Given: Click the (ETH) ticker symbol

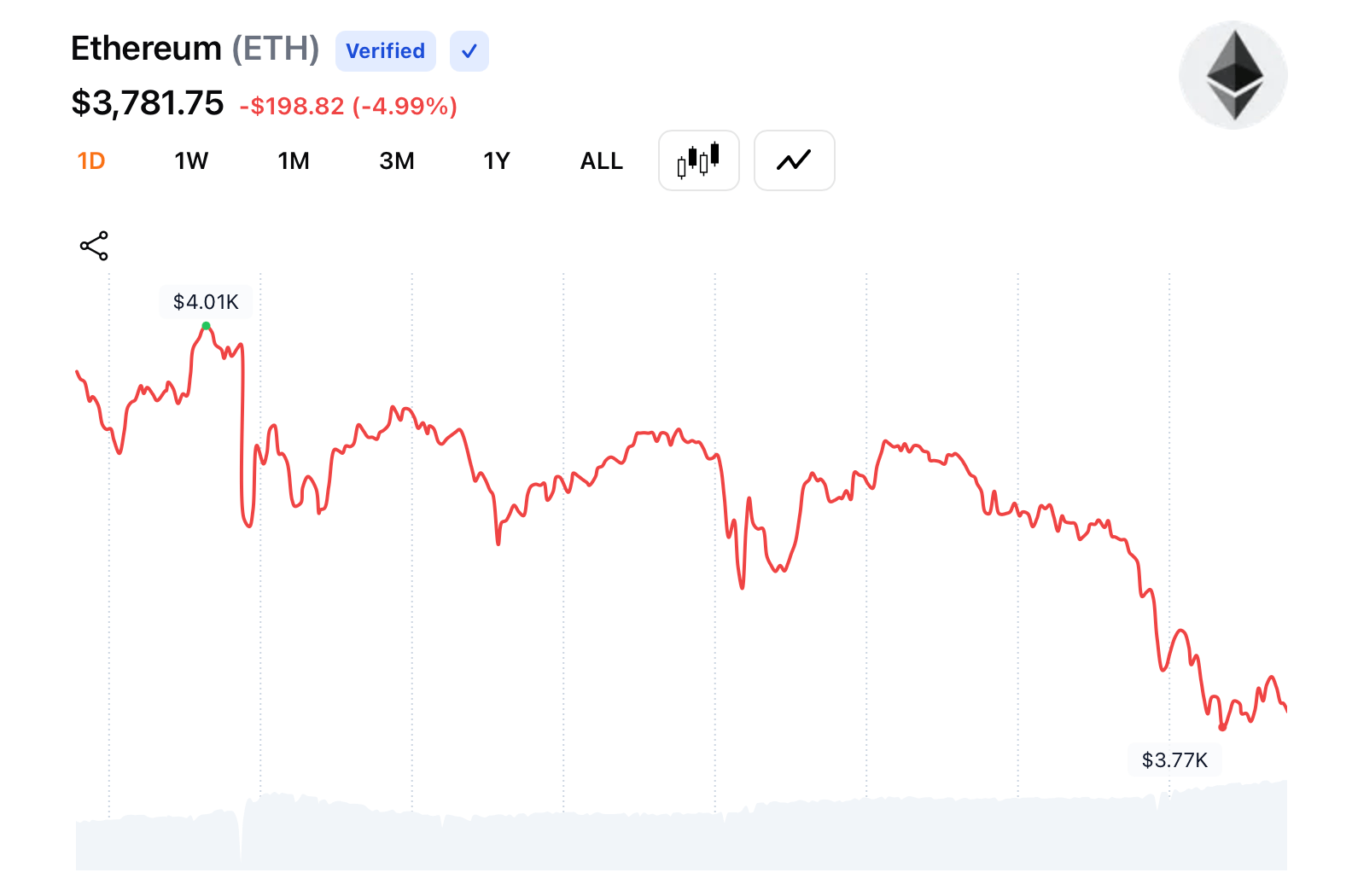Looking at the screenshot, I should [276, 49].
